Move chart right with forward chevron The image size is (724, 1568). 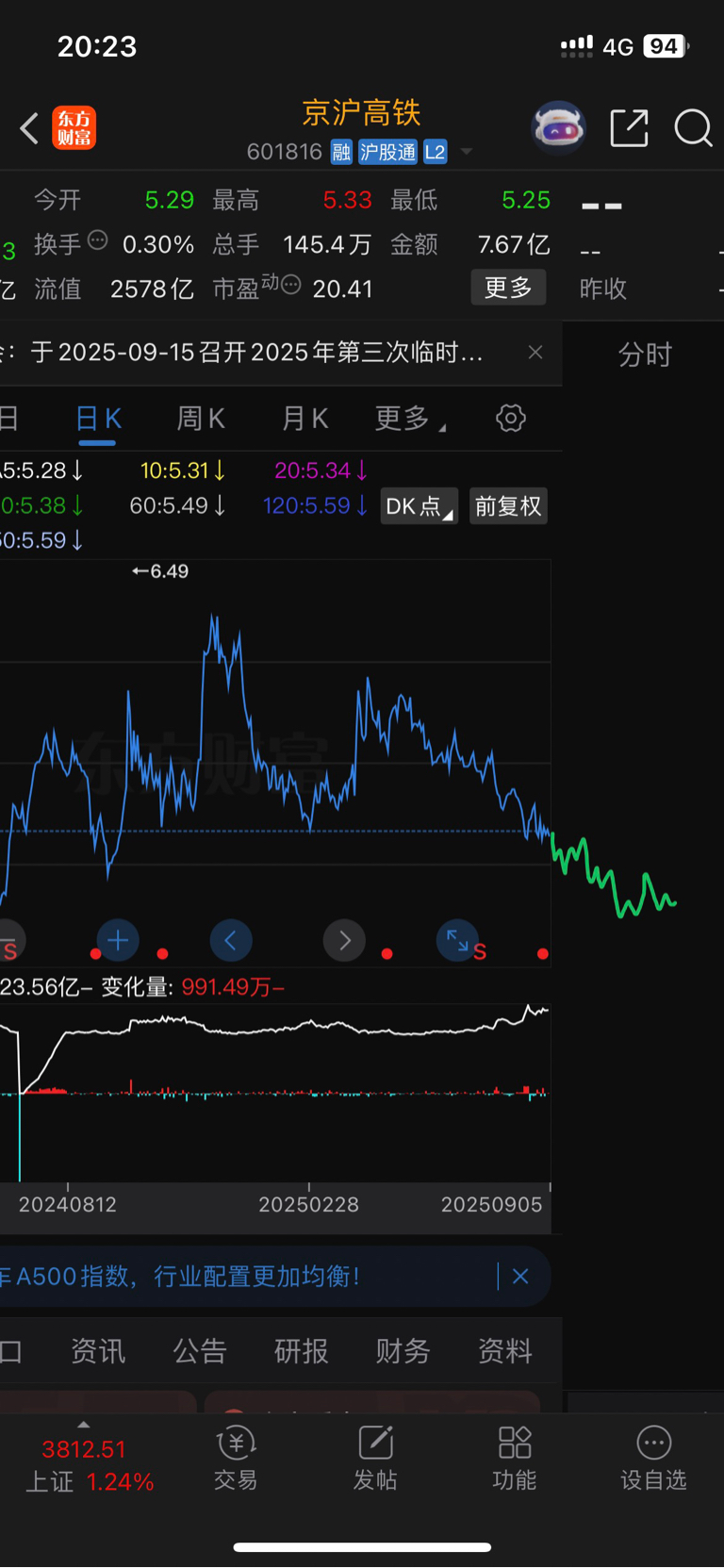(344, 940)
